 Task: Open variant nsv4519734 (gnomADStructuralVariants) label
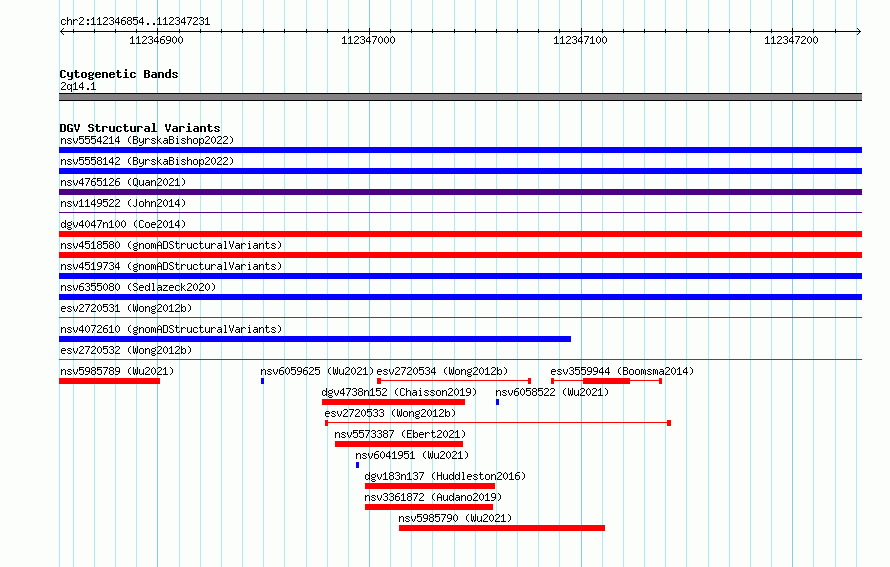click(x=171, y=266)
